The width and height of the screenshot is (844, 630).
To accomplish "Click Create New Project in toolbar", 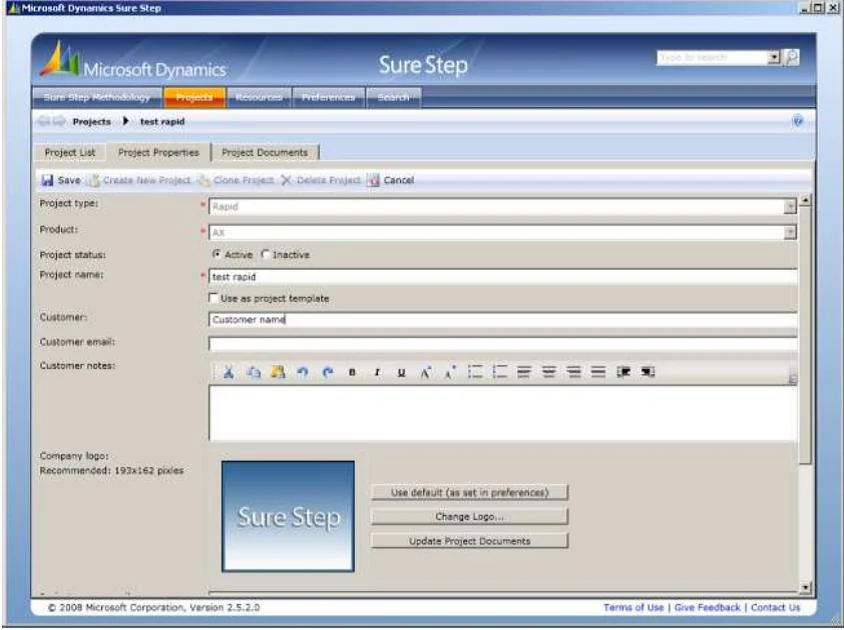I will tap(139, 180).
